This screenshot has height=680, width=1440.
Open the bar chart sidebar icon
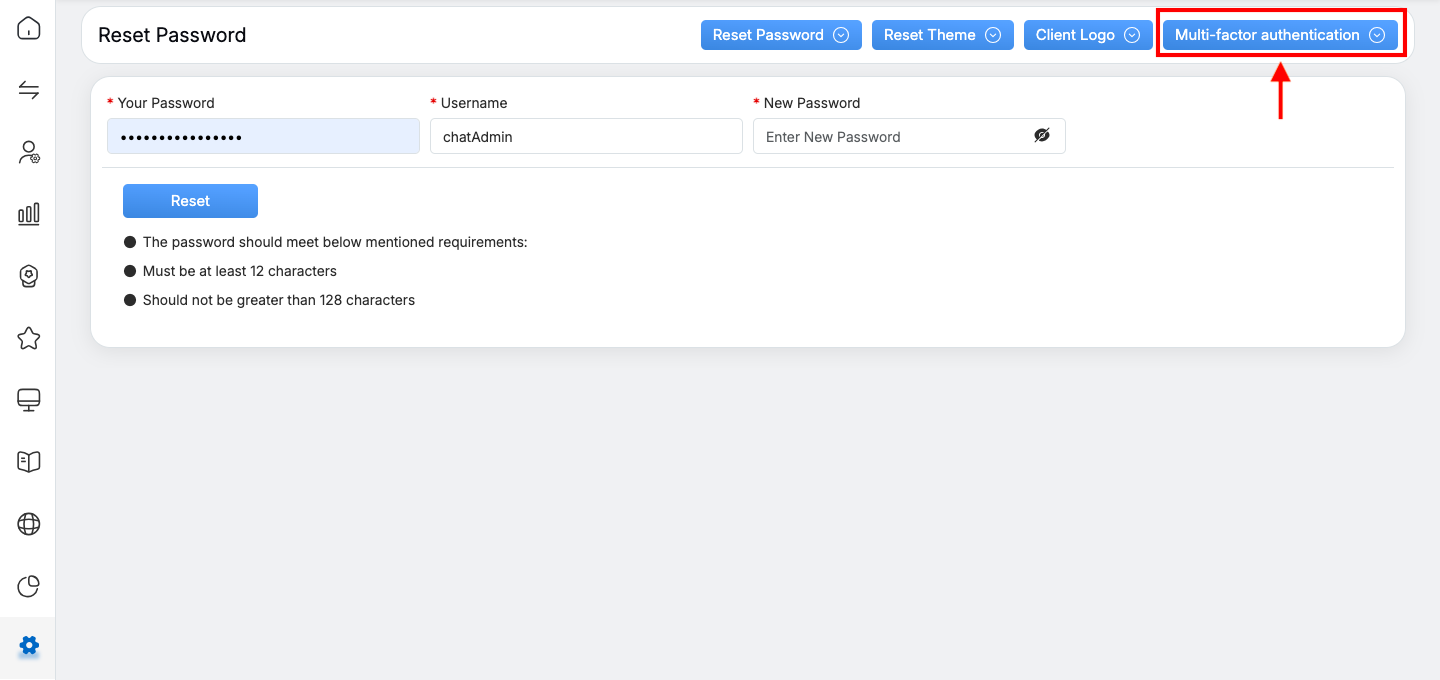(29, 214)
